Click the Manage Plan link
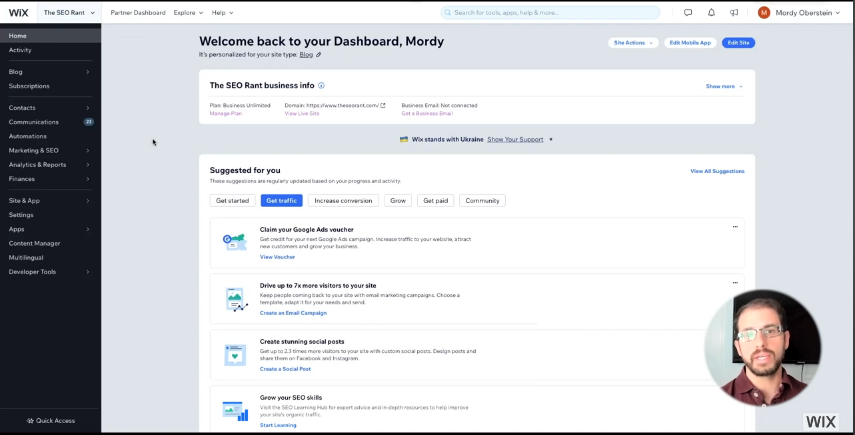 click(x=226, y=113)
